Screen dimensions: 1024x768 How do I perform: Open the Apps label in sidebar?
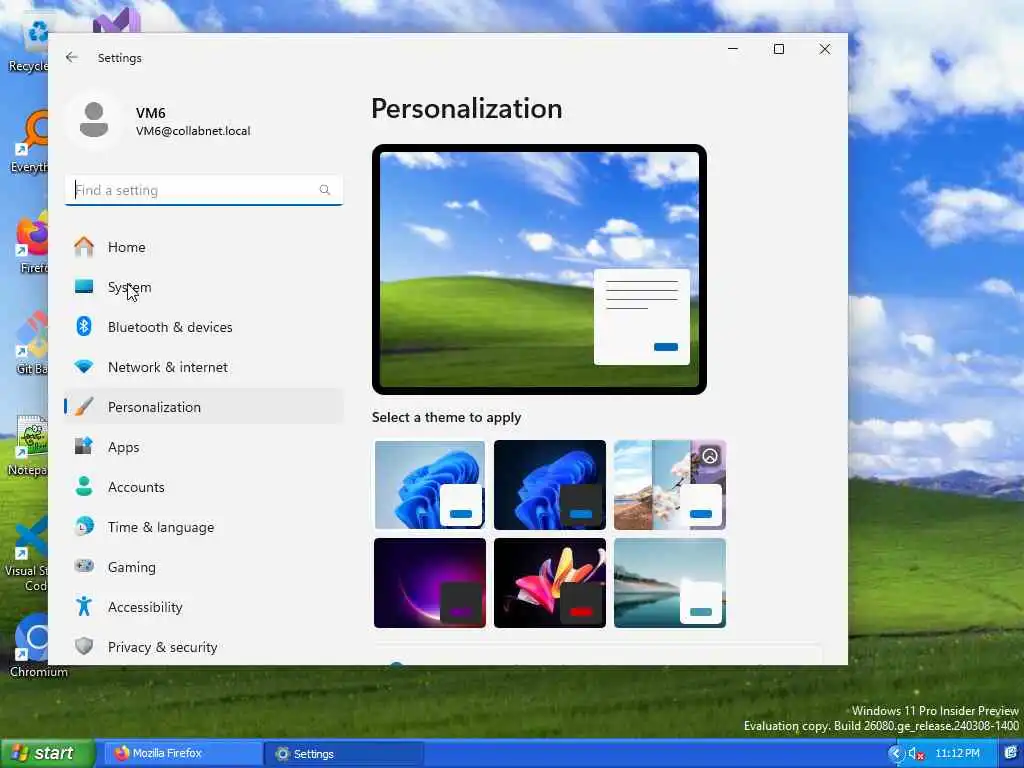(123, 447)
